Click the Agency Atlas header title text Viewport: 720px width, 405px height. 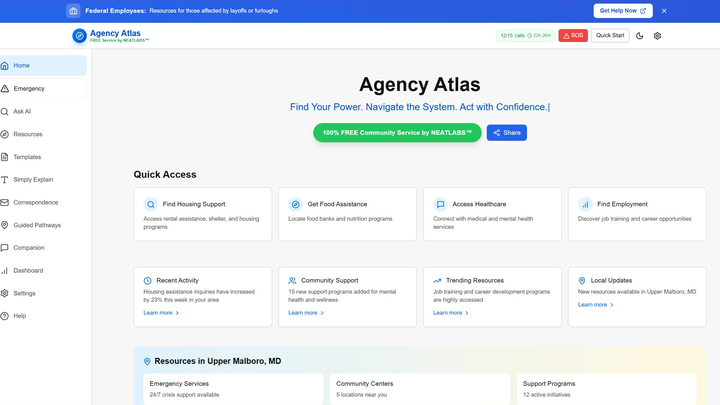tap(115, 33)
